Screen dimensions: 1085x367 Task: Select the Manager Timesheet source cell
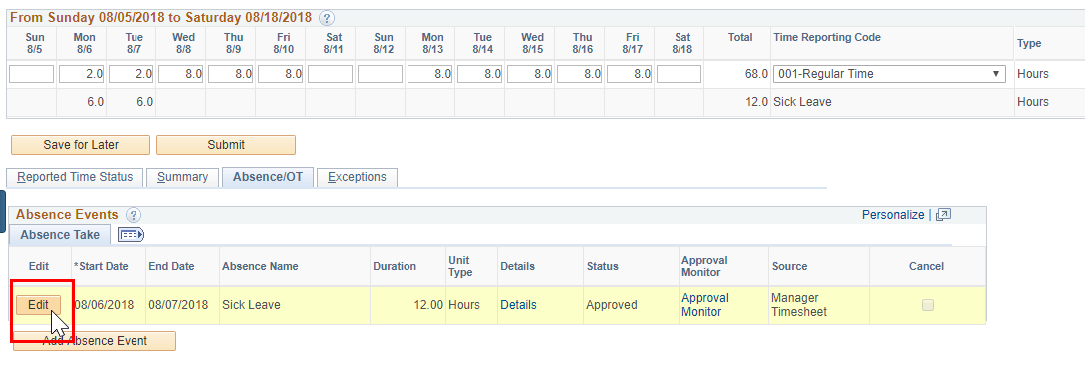(x=799, y=305)
